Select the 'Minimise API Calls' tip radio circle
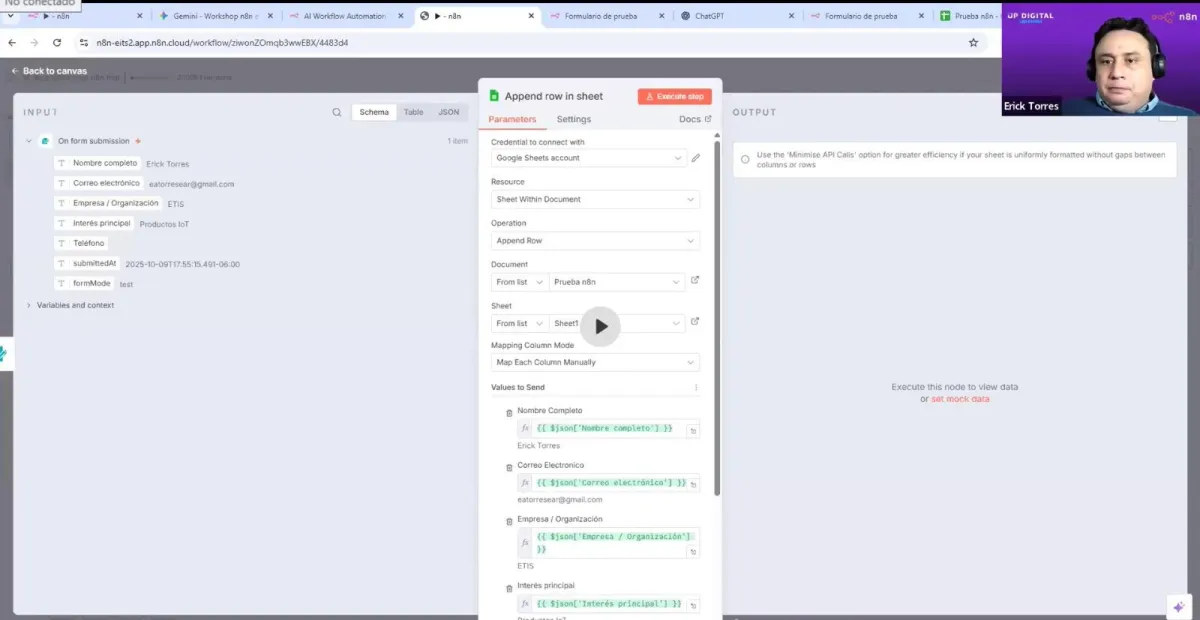The height and width of the screenshot is (620, 1200). (745, 159)
